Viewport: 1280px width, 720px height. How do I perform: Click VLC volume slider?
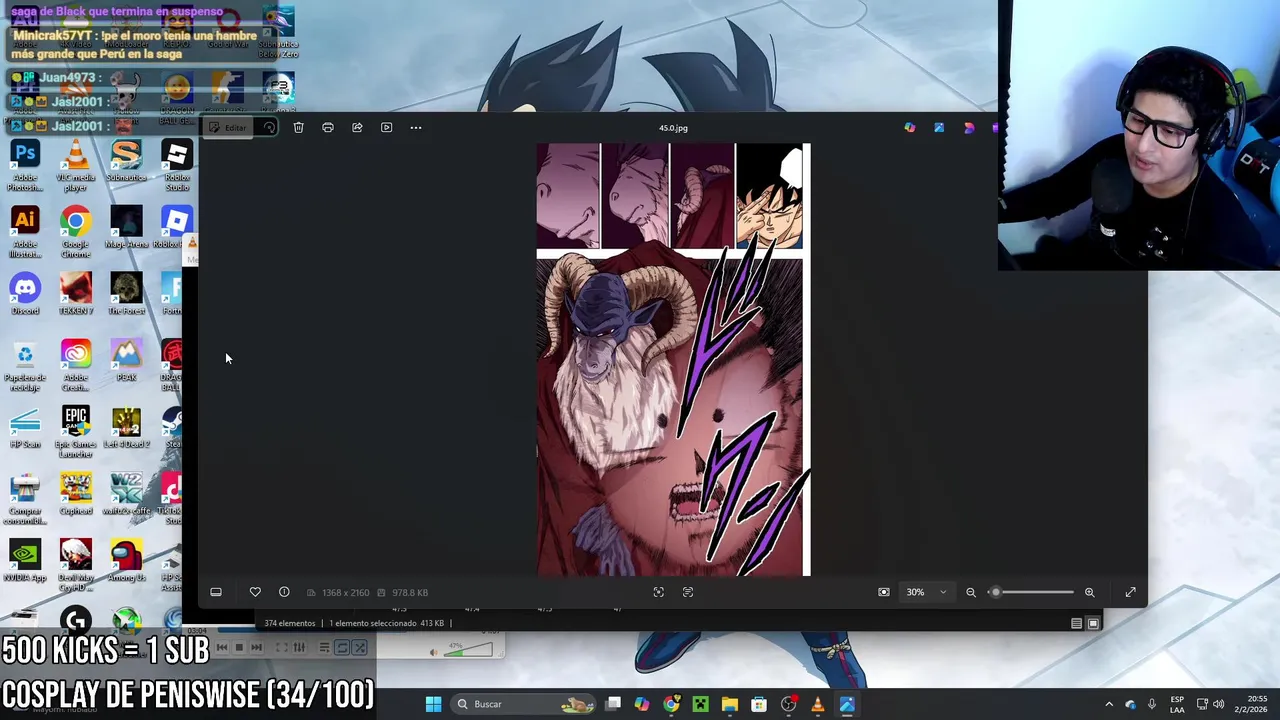pyautogui.click(x=469, y=650)
